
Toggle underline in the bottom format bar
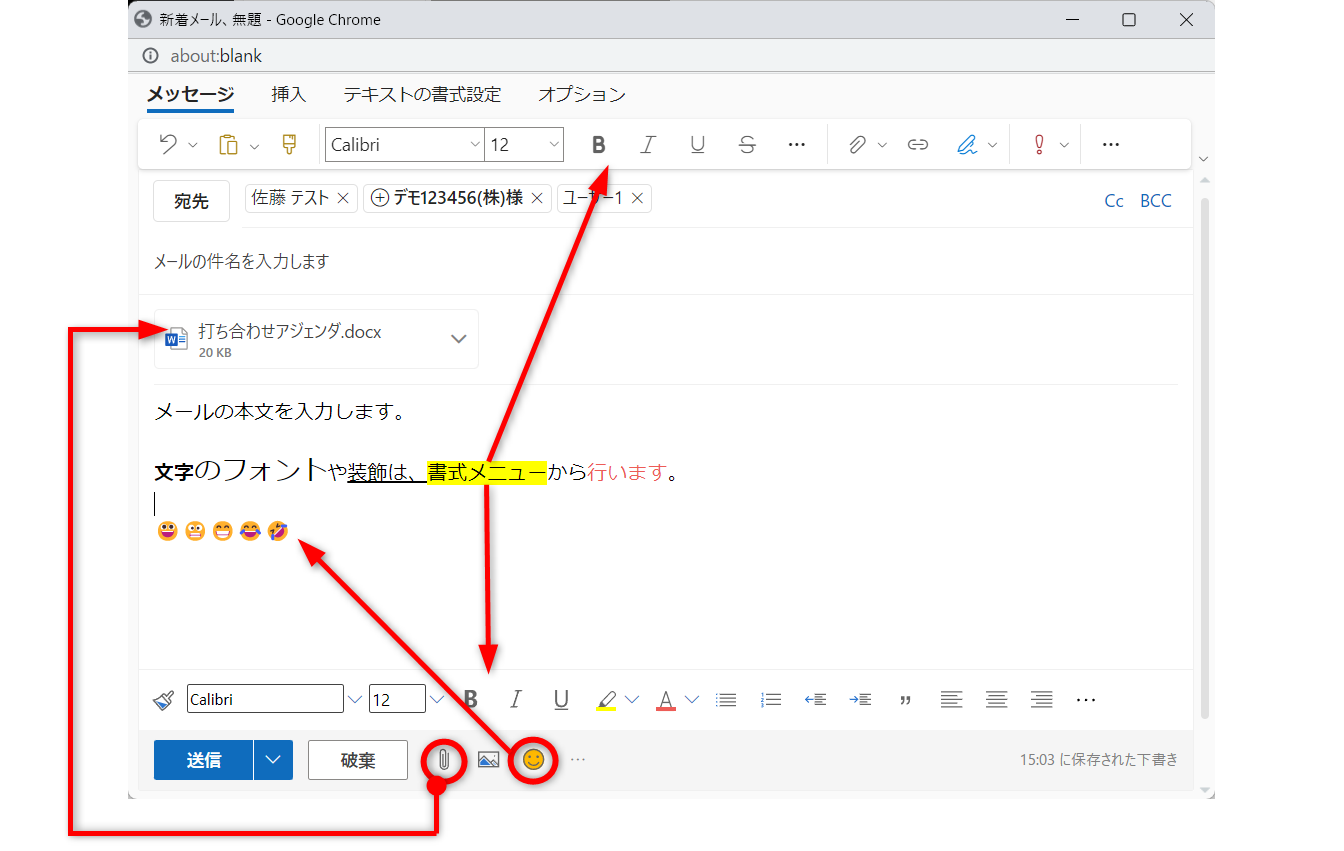point(561,700)
